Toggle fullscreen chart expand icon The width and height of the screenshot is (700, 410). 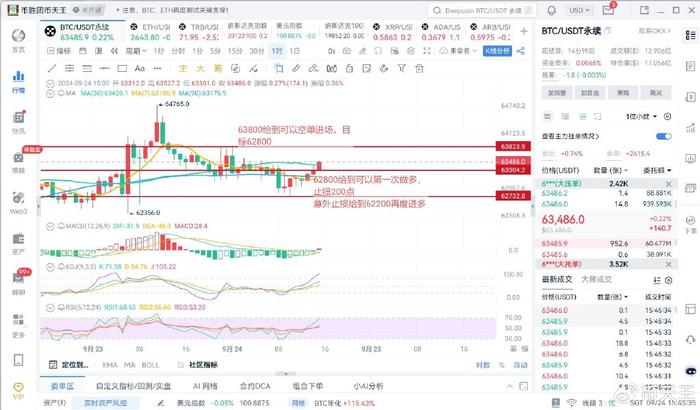427,51
